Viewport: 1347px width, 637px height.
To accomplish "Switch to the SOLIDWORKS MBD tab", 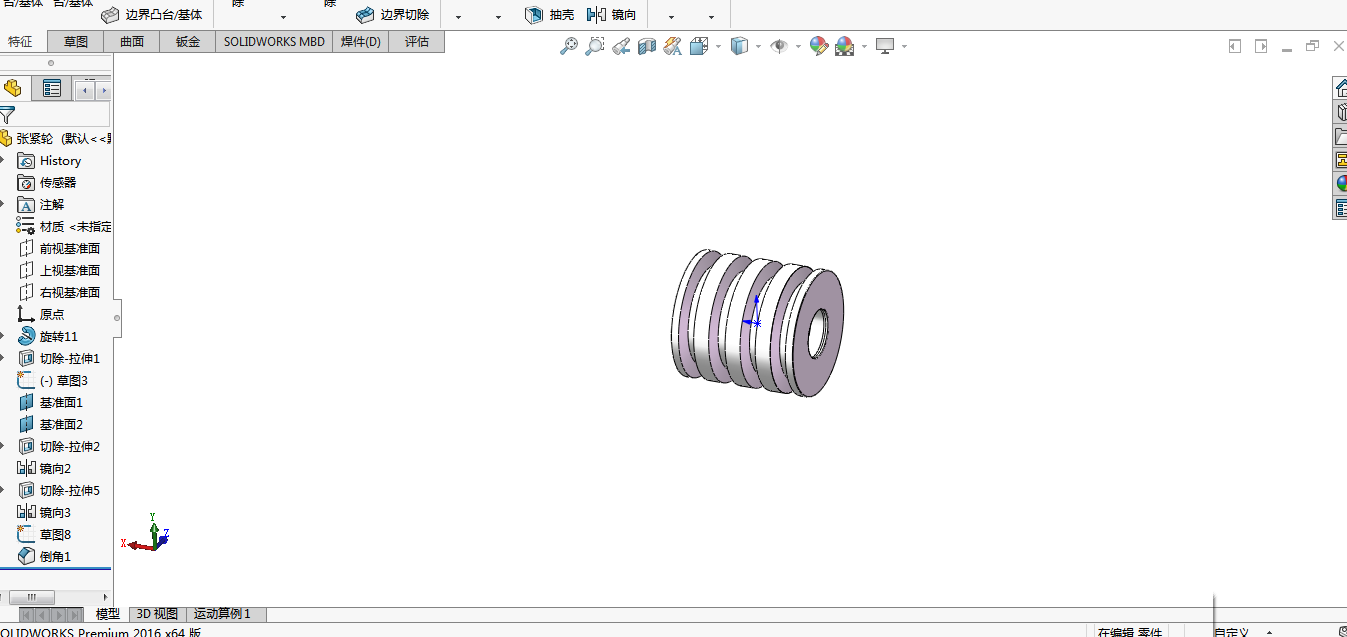I will [274, 42].
